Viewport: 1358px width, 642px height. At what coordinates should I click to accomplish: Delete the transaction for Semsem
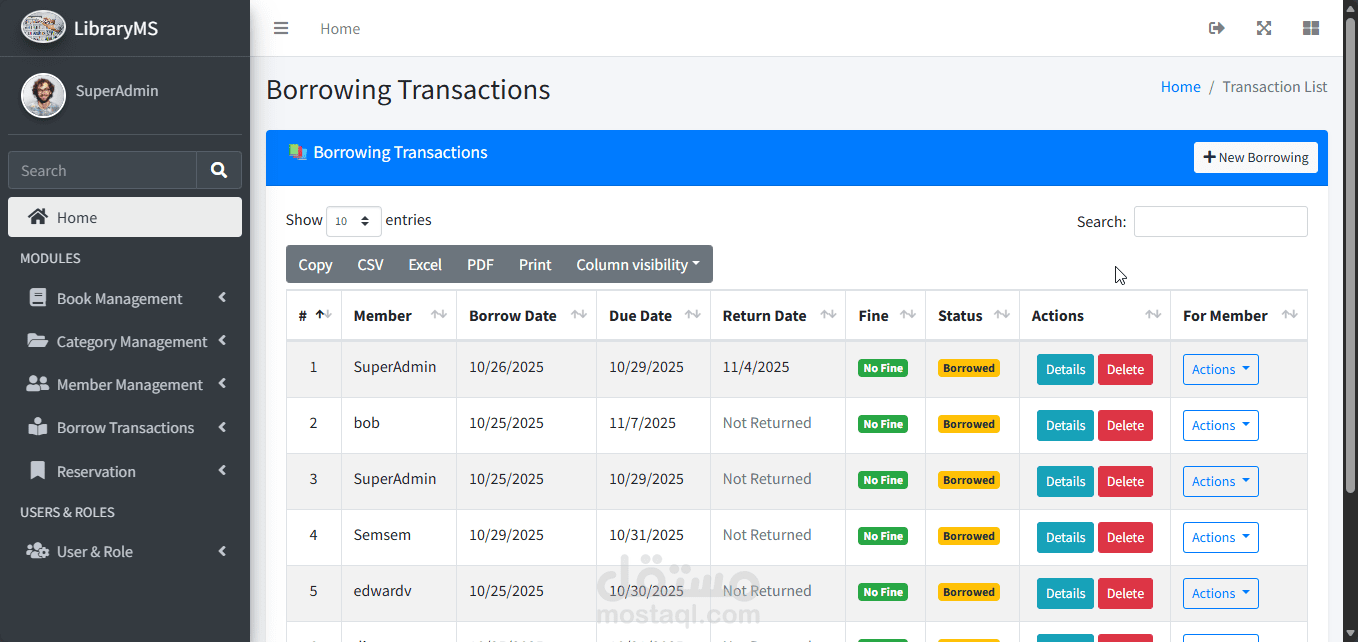pyautogui.click(x=1125, y=537)
